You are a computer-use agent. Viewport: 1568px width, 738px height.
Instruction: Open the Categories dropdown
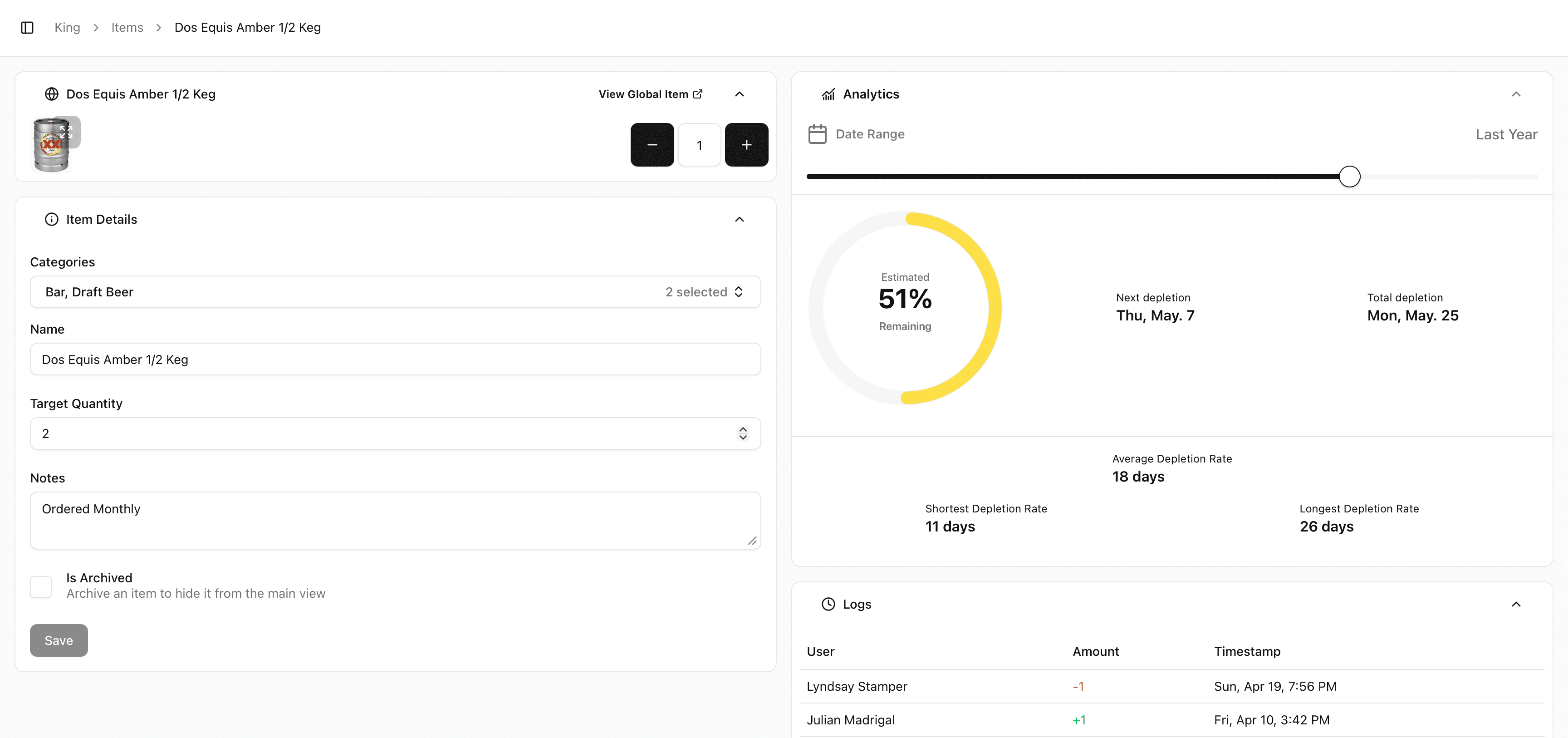point(396,292)
